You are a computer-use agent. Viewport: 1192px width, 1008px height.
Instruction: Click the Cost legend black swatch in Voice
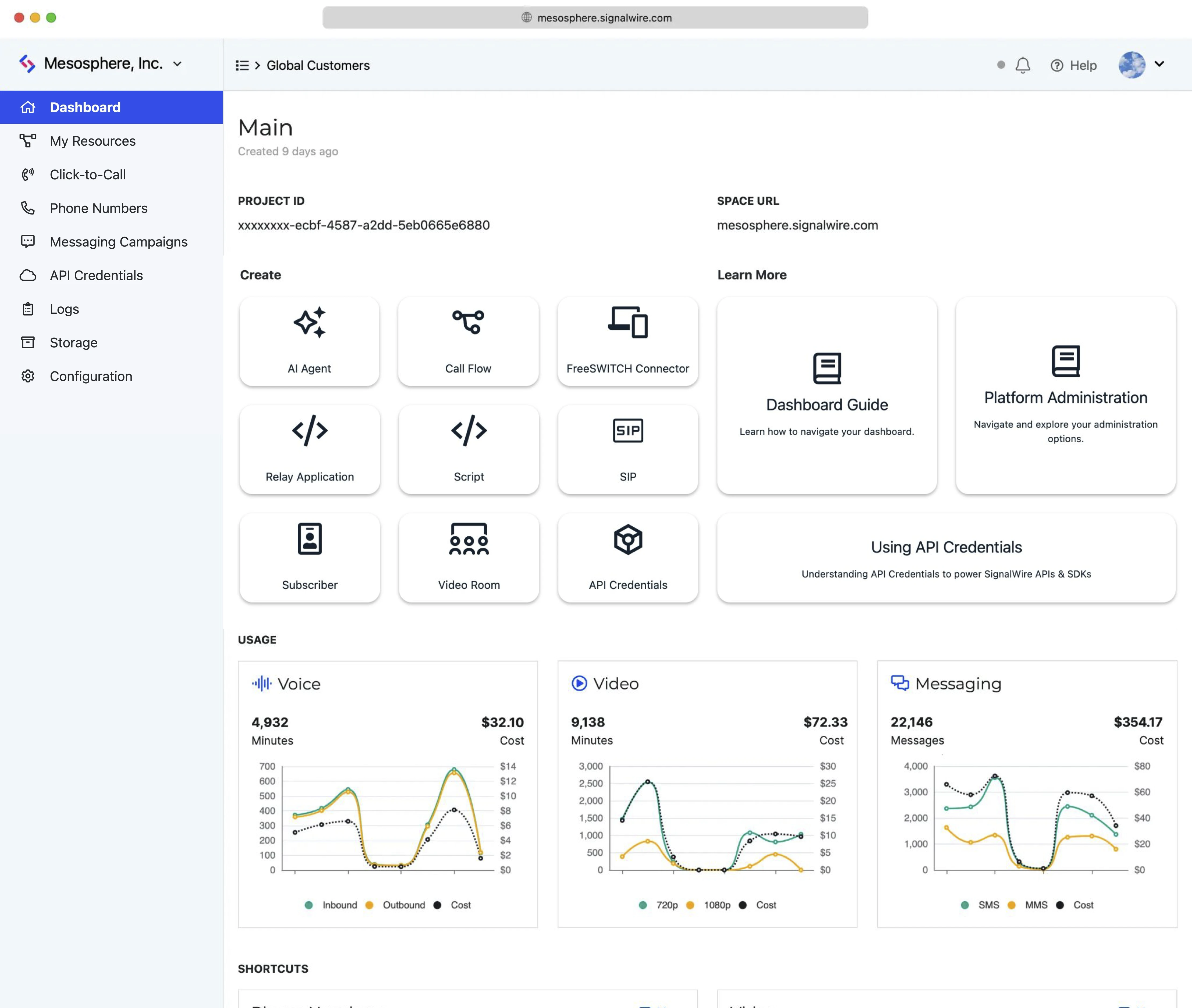click(437, 905)
